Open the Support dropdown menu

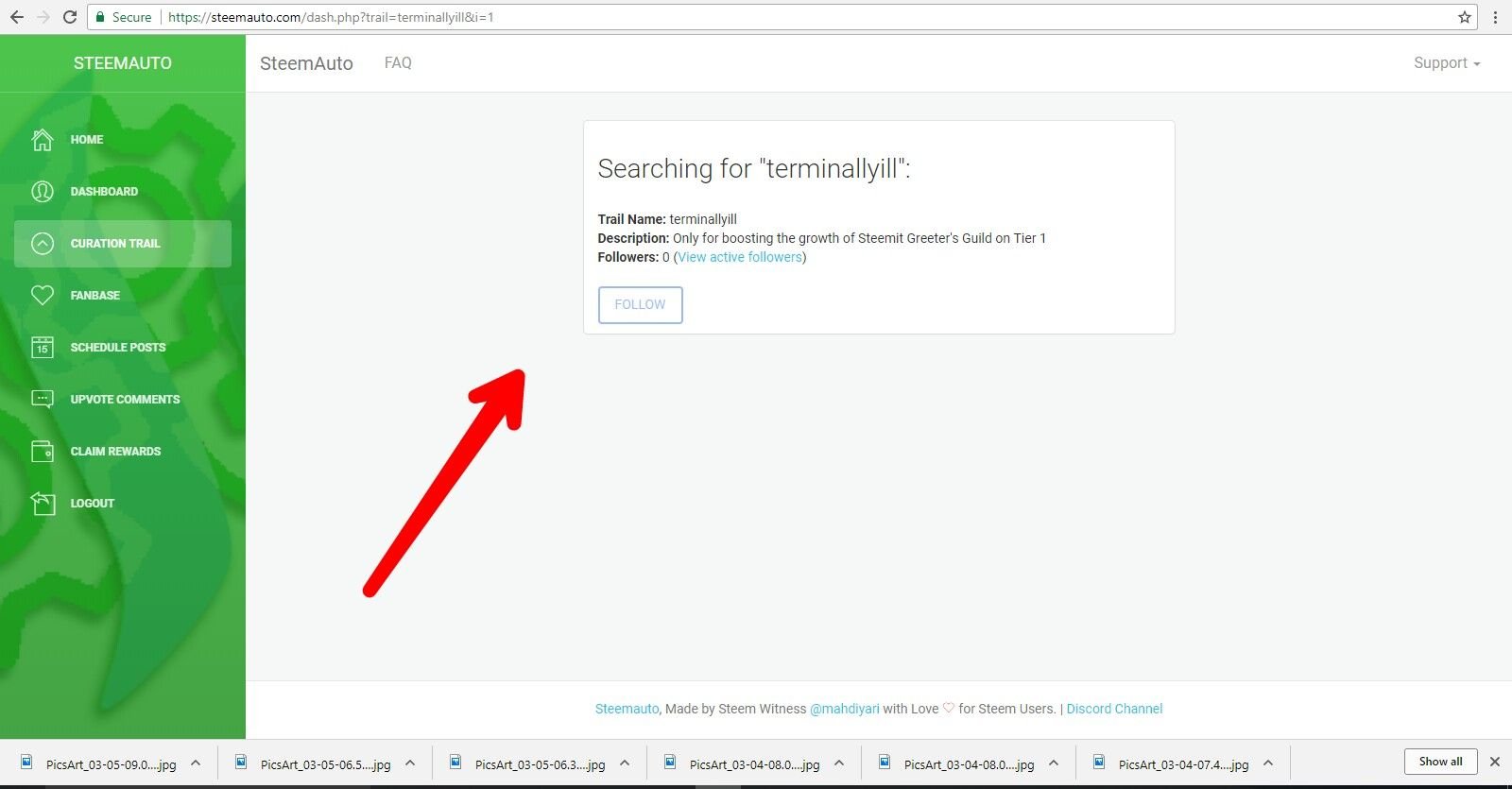click(x=1447, y=63)
